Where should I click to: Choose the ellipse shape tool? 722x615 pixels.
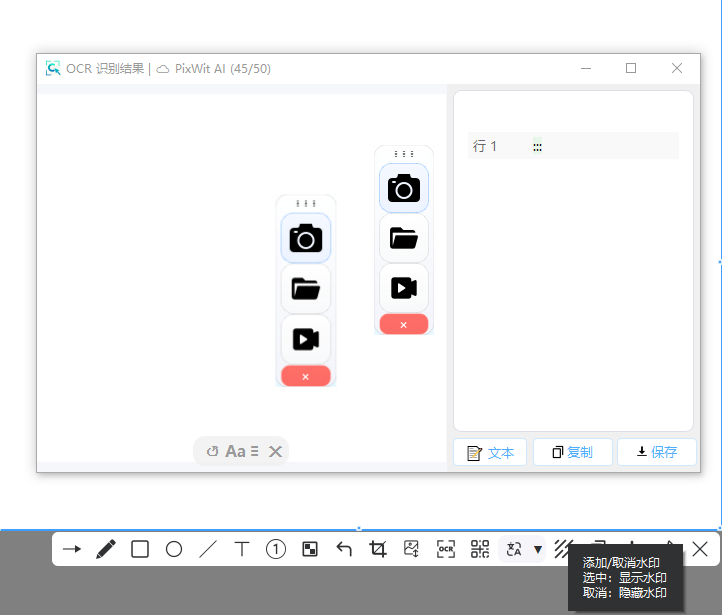tap(174, 549)
